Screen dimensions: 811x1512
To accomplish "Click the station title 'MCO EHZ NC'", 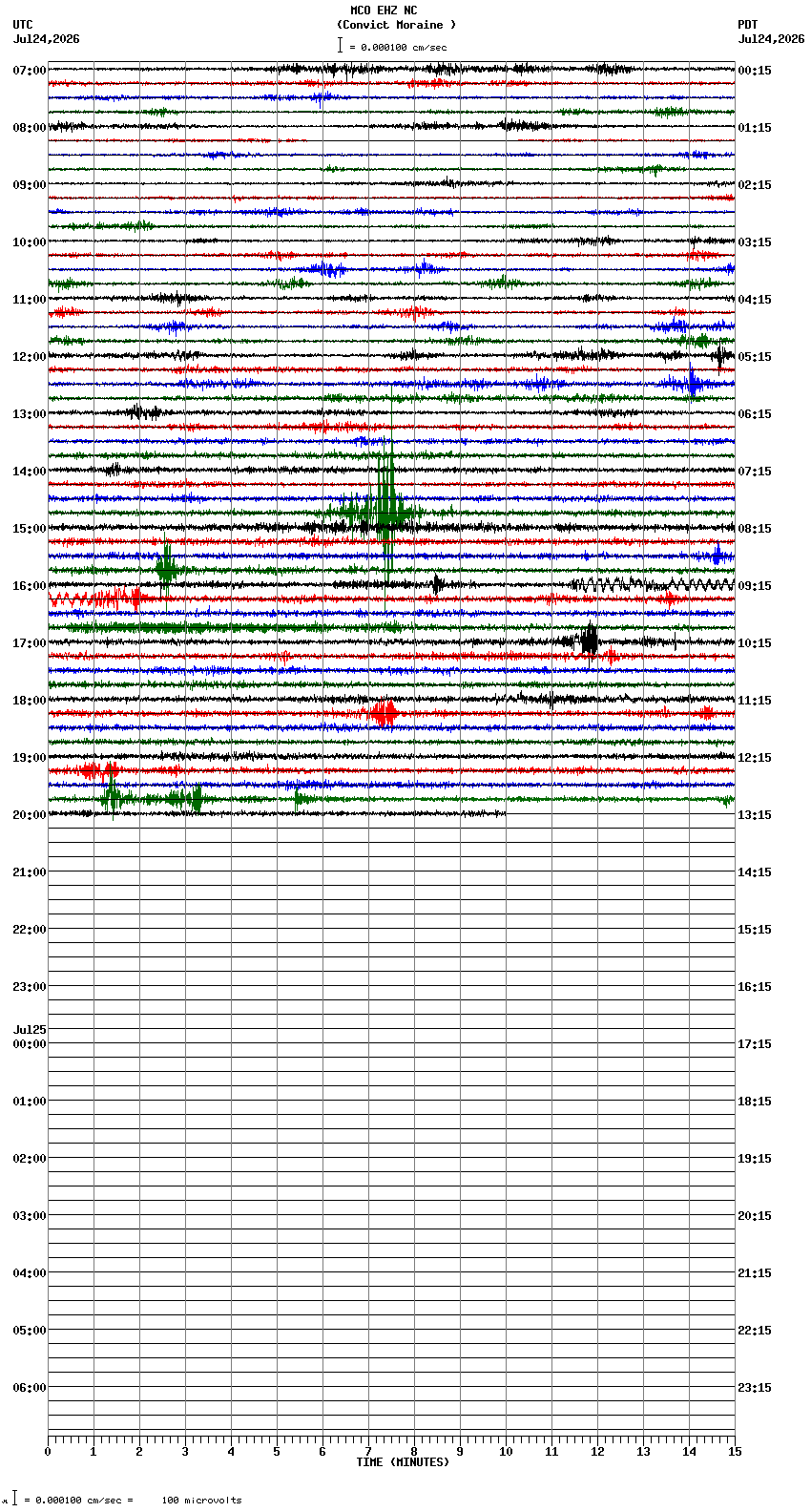I will [x=384, y=10].
